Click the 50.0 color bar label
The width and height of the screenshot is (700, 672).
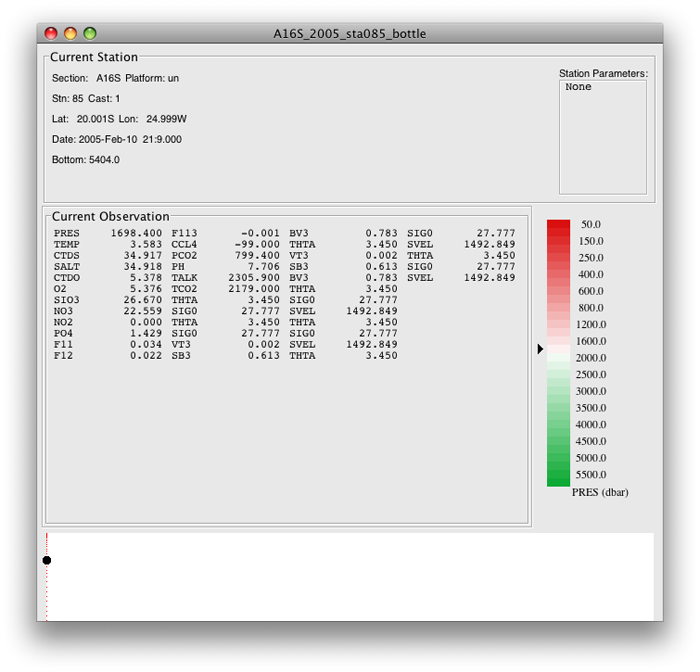pyautogui.click(x=591, y=224)
